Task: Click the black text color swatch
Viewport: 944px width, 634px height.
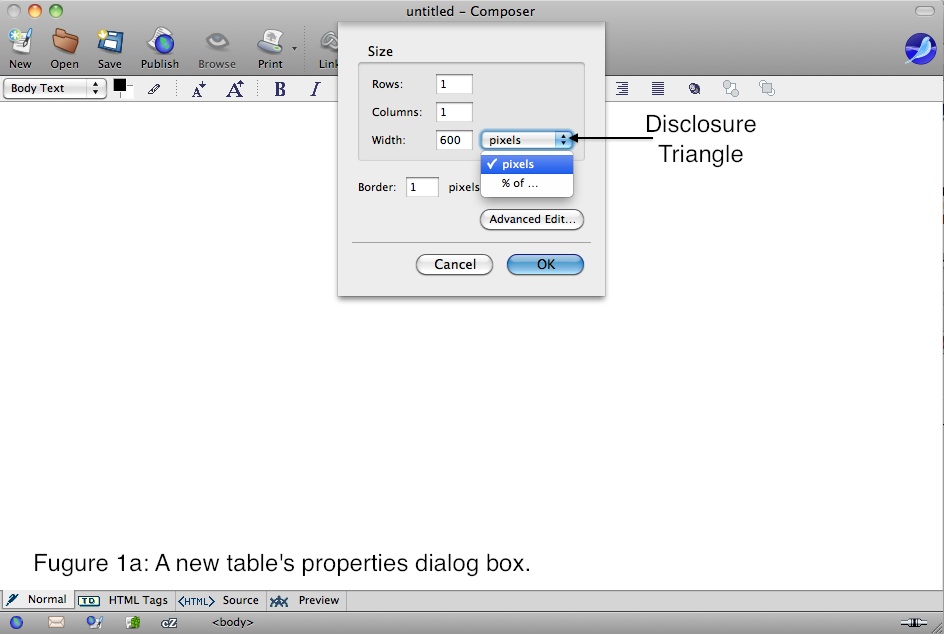Action: click(120, 86)
